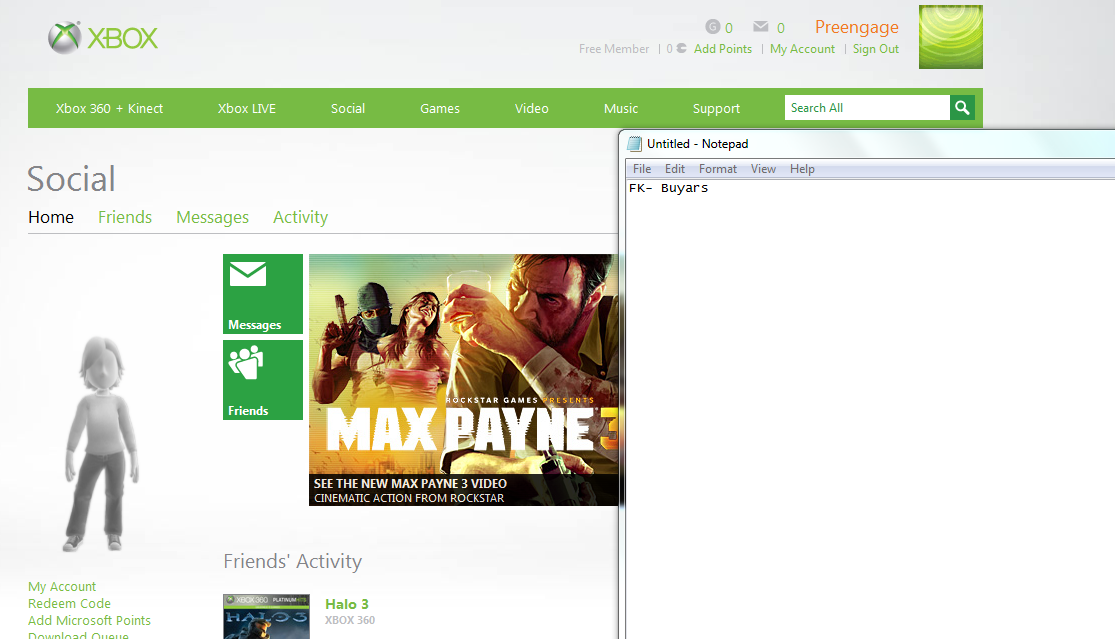Click the Gamerscore G icon

tap(713, 27)
